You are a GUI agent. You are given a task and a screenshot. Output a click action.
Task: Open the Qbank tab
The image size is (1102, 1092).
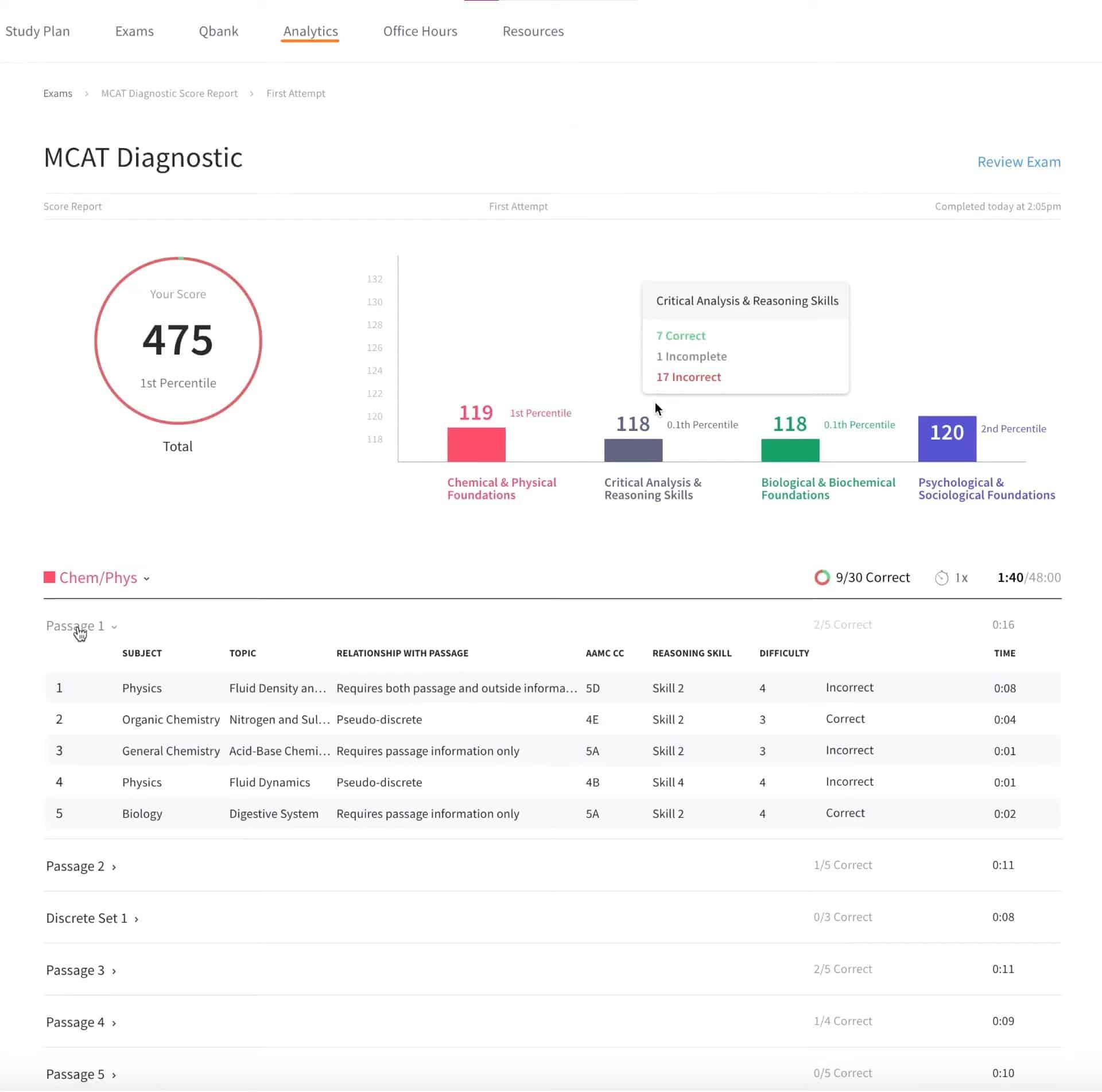tap(218, 31)
